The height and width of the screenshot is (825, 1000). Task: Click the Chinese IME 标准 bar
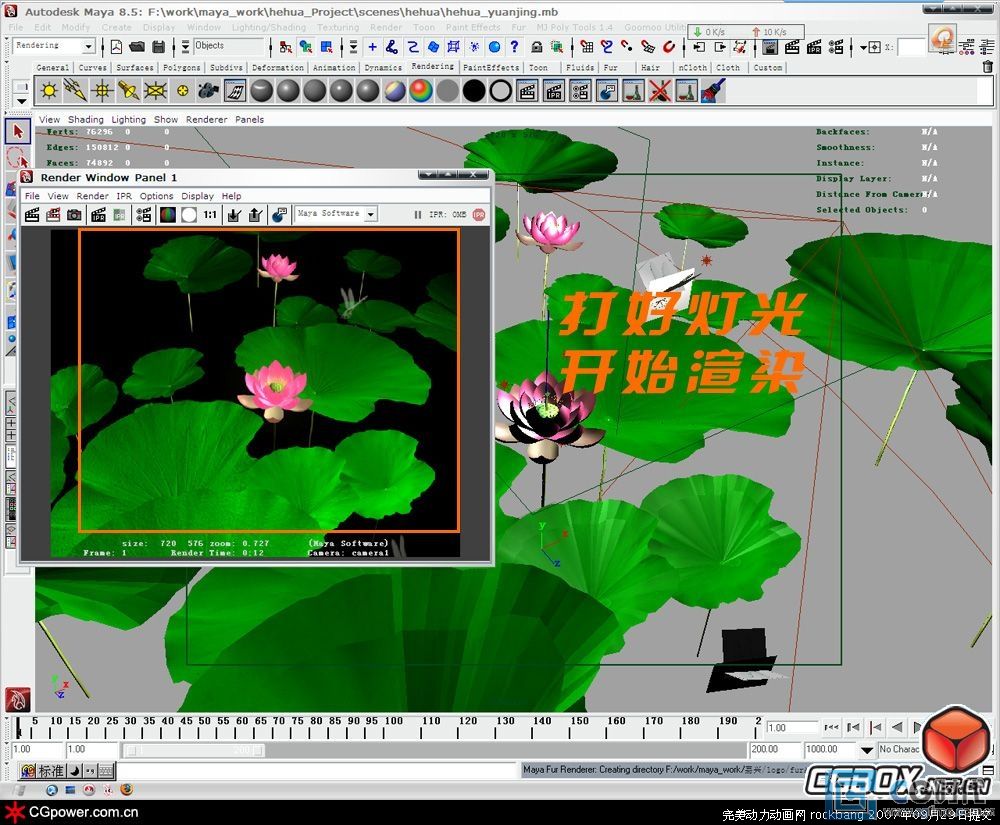pos(67,771)
